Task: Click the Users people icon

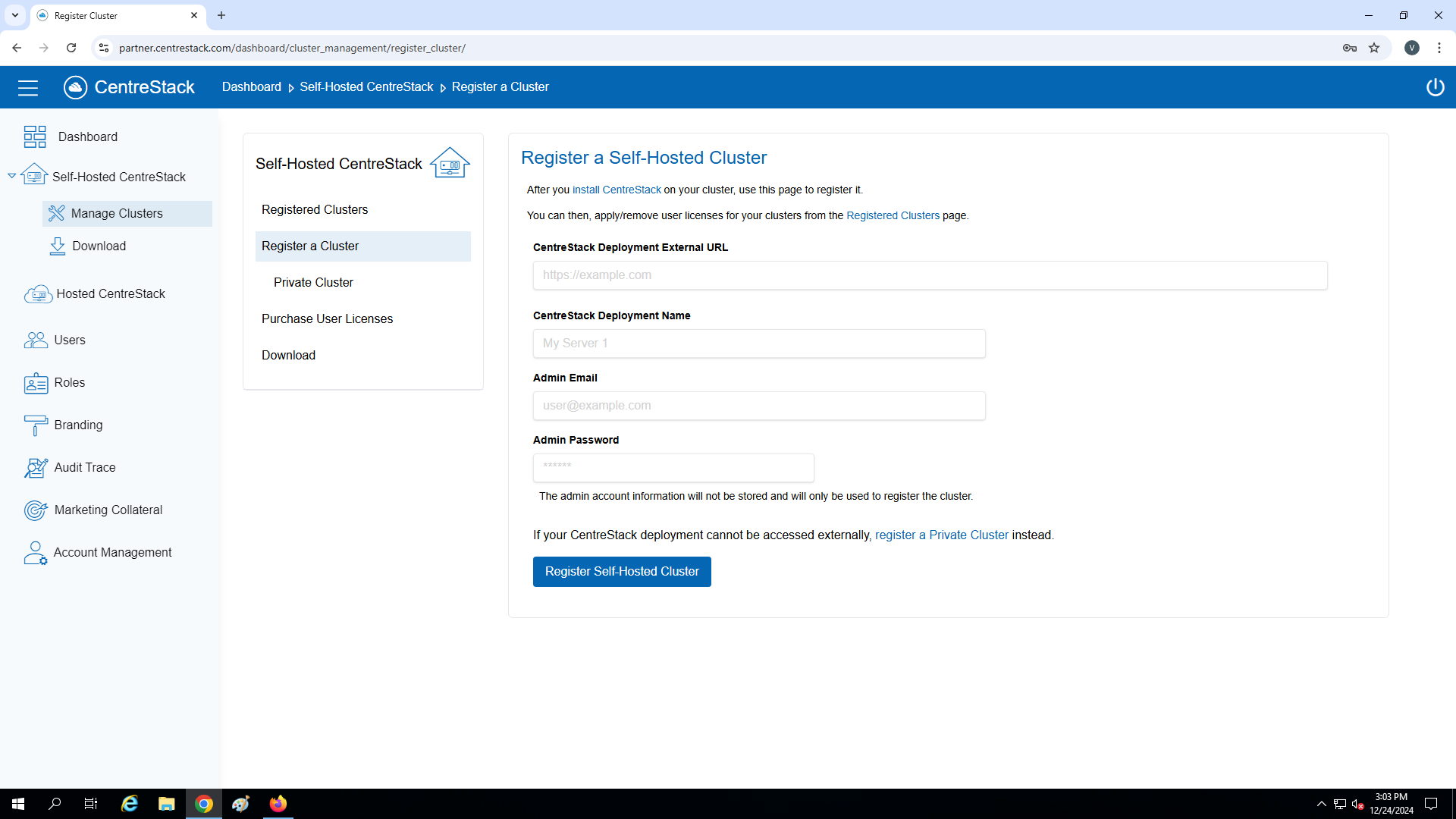Action: point(36,340)
